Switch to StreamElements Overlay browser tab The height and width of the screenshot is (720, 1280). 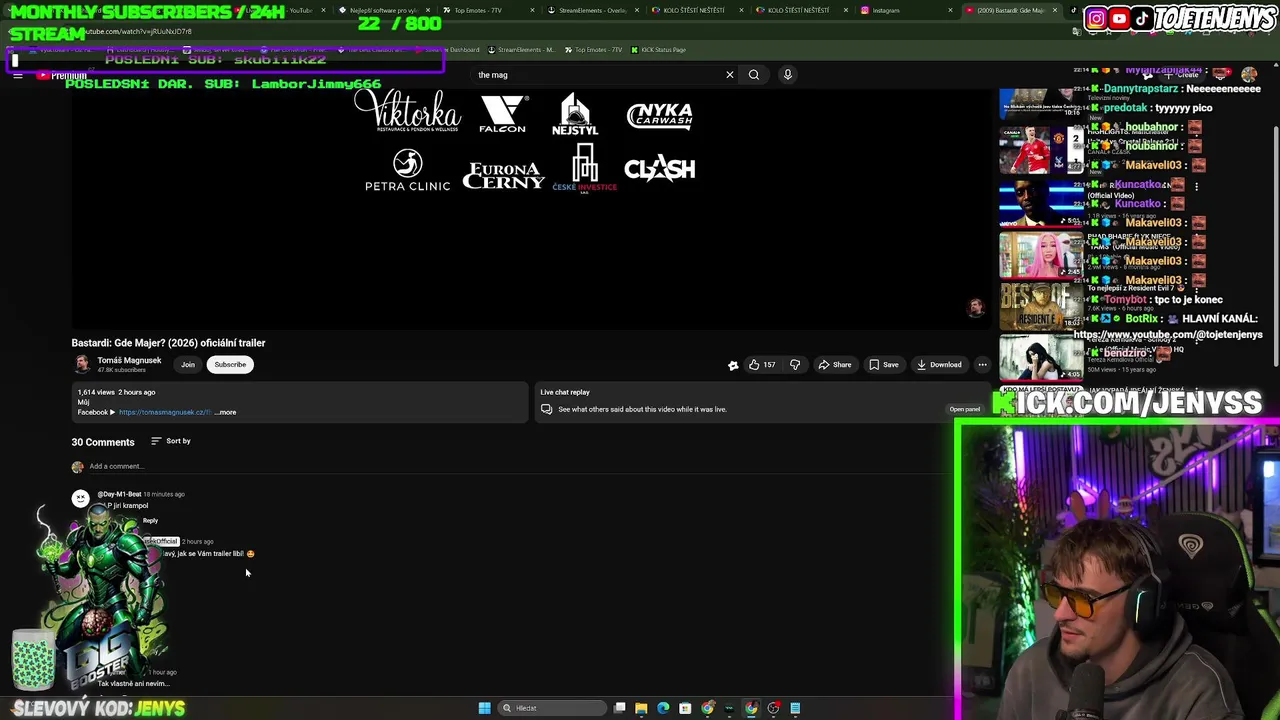592,10
